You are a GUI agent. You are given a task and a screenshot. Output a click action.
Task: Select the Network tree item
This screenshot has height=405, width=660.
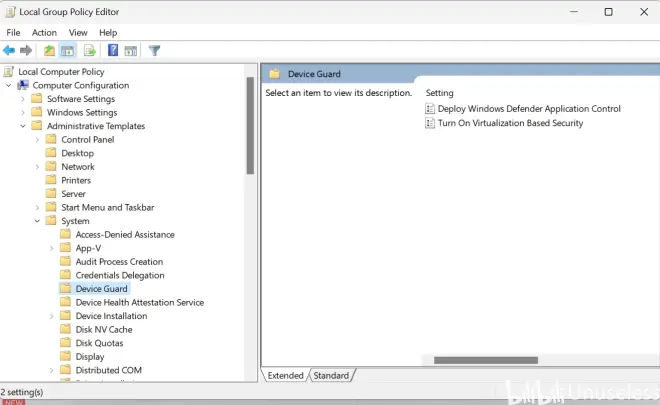coord(78,167)
